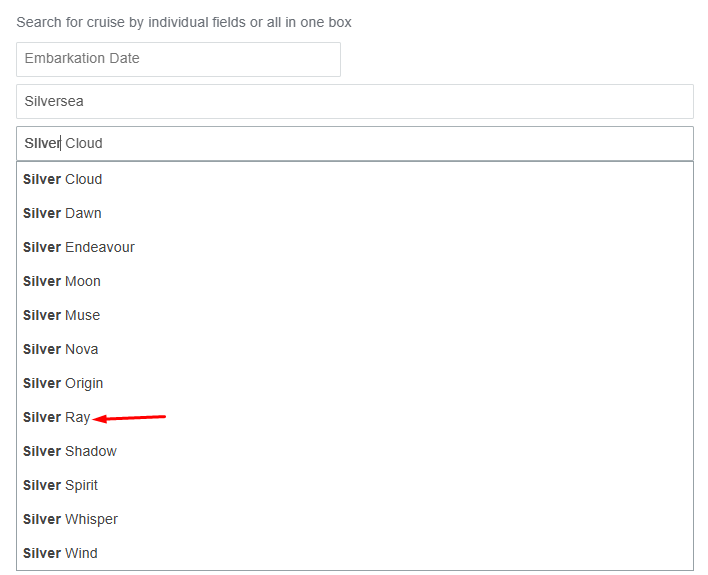The height and width of the screenshot is (575, 708).
Task: Select Silver Shadow from the list
Action: click(355, 451)
